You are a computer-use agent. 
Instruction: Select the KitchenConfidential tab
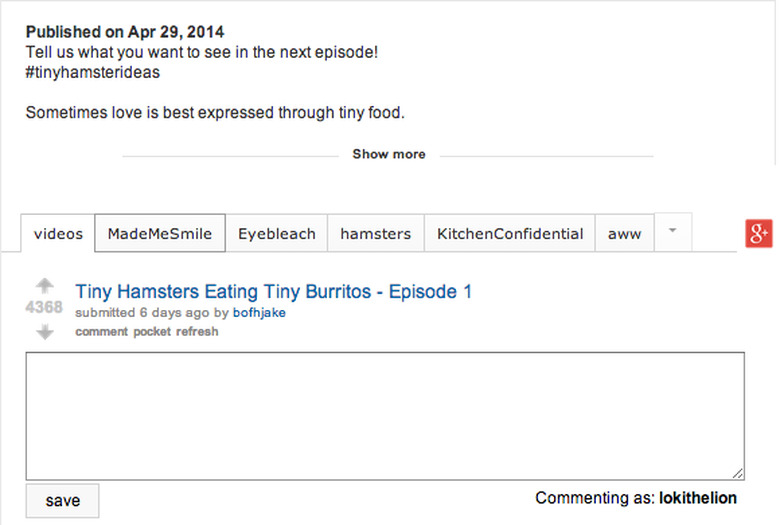pyautogui.click(x=510, y=234)
